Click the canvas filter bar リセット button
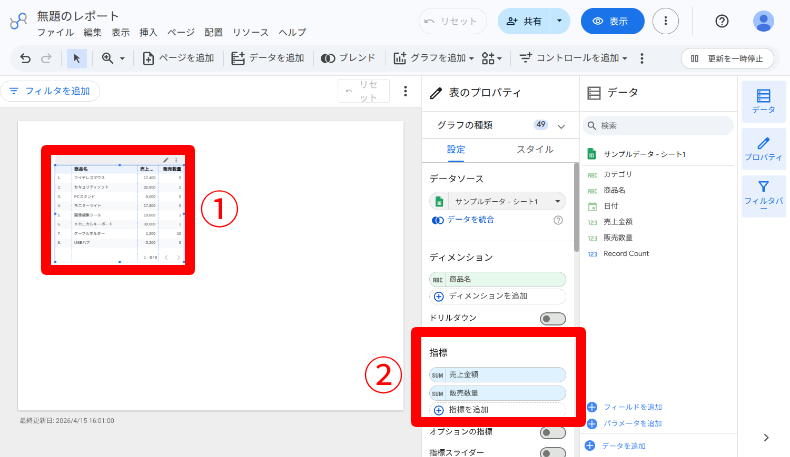Screen dimensions: 790x457 (x=363, y=91)
